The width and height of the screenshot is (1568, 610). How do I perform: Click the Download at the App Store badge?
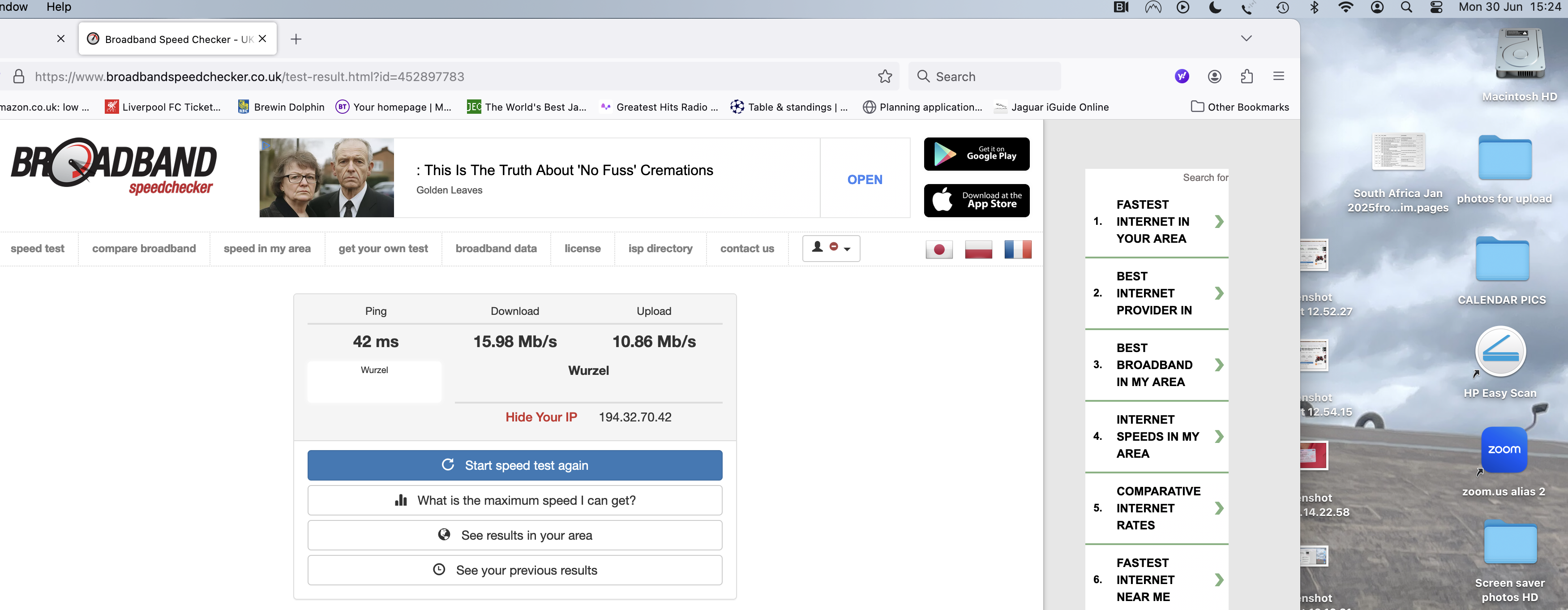pyautogui.click(x=977, y=200)
